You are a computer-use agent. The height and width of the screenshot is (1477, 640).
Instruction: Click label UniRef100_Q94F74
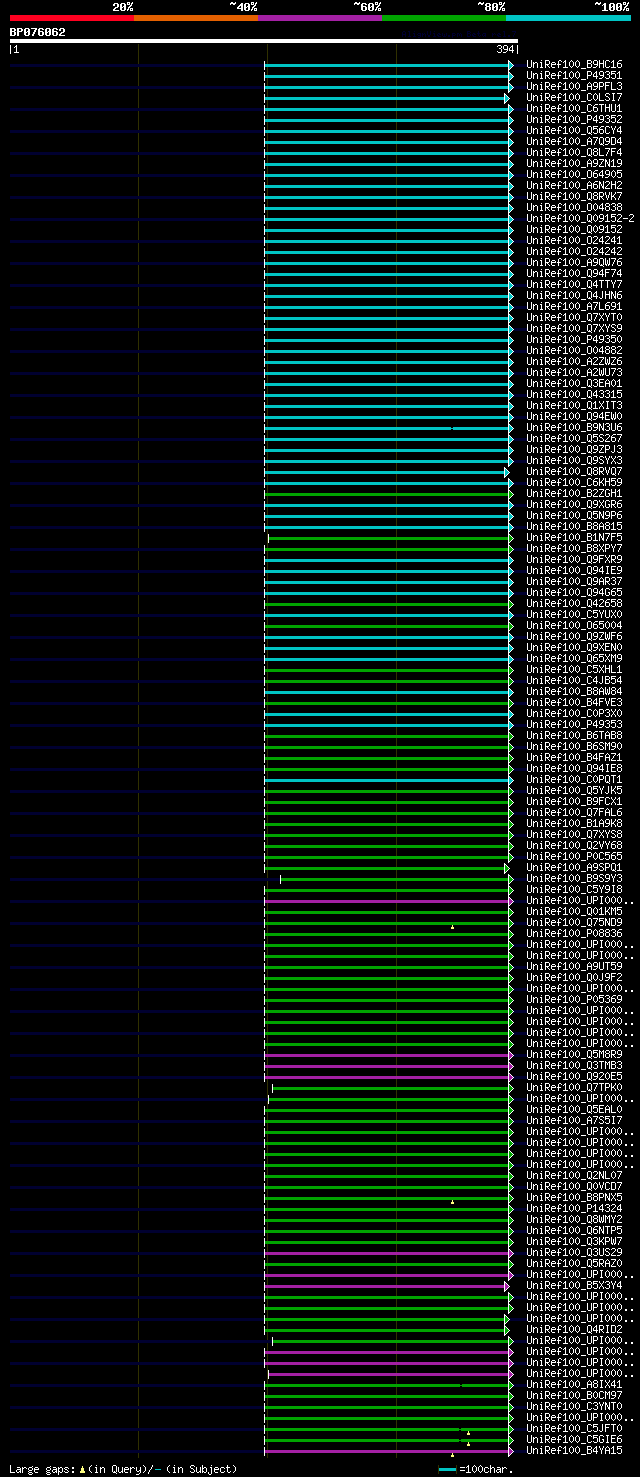574,273
